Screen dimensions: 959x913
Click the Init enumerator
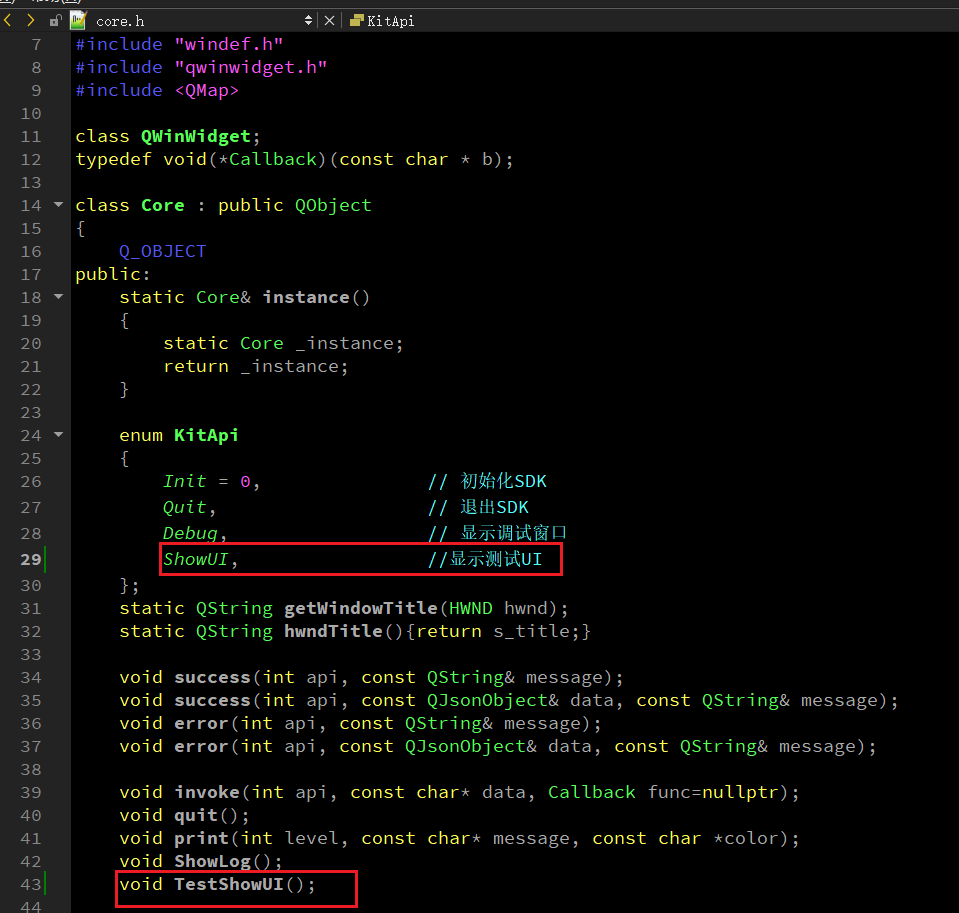tap(185, 481)
